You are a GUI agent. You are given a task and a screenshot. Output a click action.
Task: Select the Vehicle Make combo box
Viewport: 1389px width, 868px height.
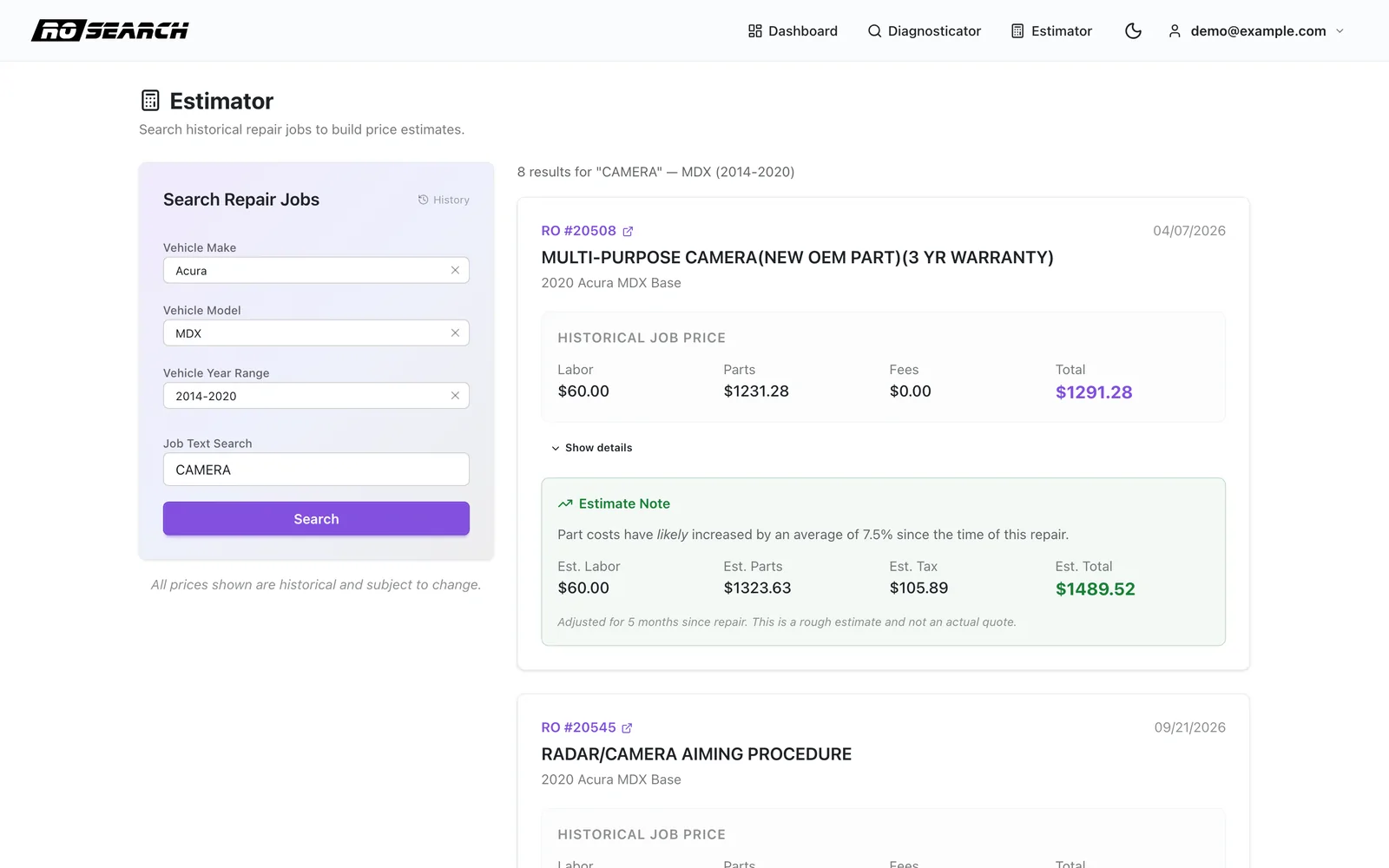coord(316,270)
